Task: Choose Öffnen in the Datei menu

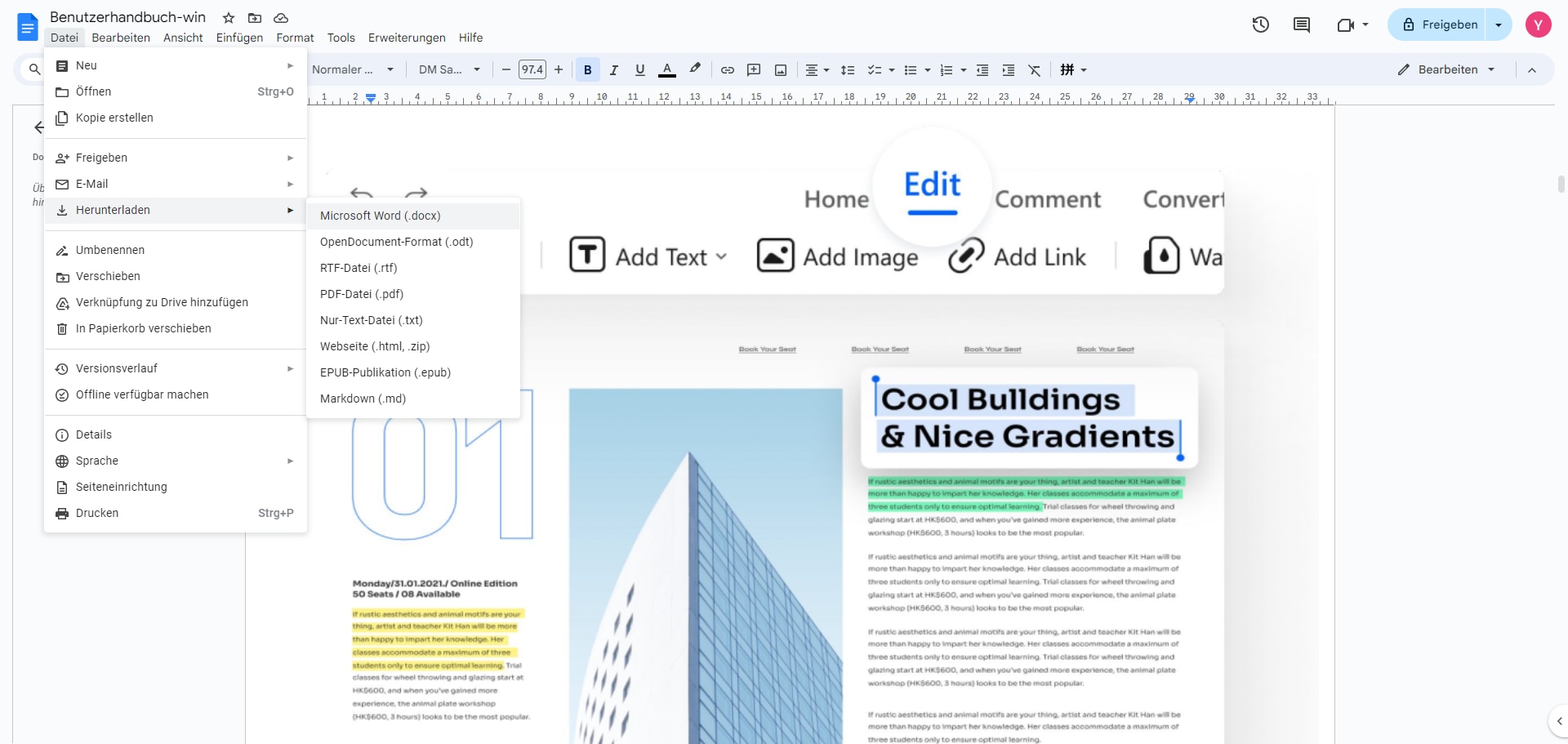Action: [x=176, y=91]
